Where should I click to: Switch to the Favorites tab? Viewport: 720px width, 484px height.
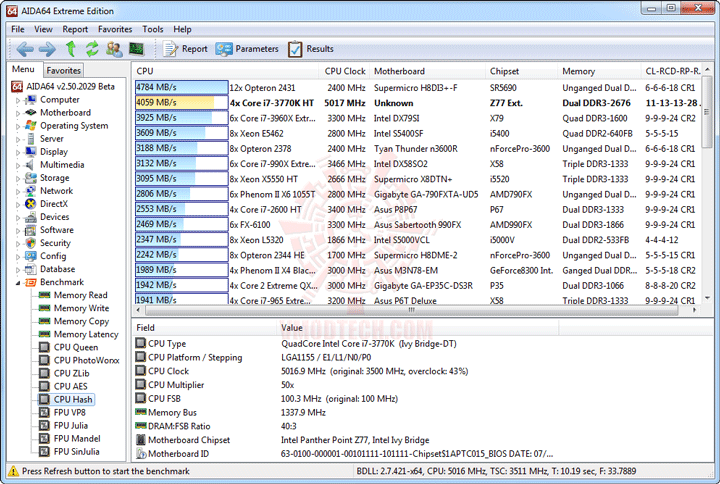click(x=63, y=70)
